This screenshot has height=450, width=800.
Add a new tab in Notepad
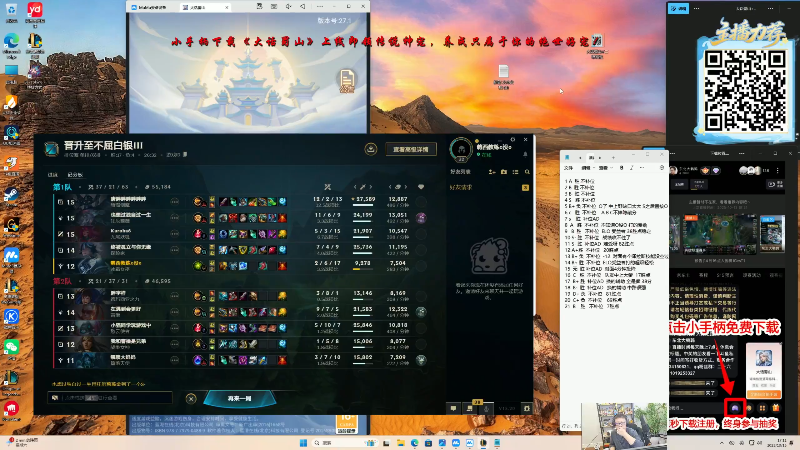coord(614,157)
